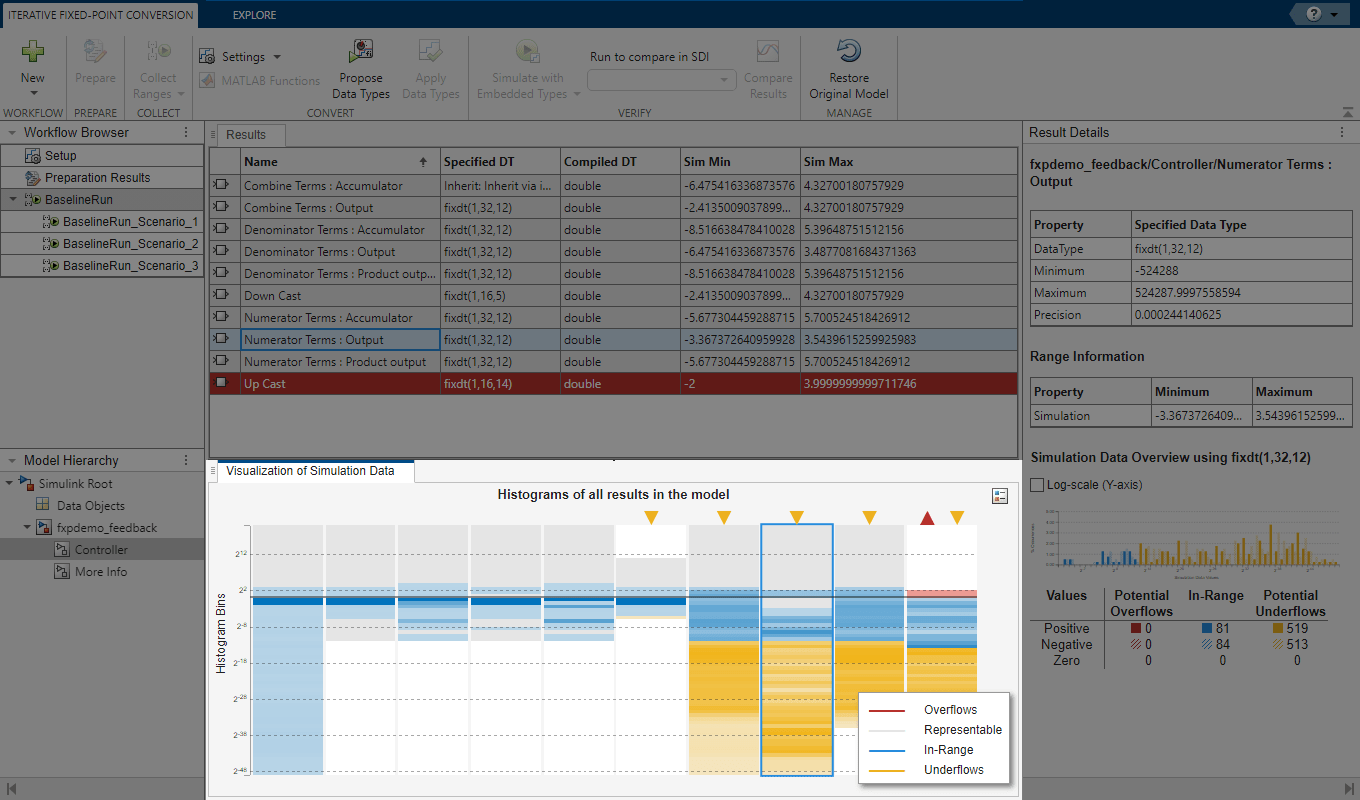Select Combine Terms : Accumulator row
The width and height of the screenshot is (1360, 800).
click(x=613, y=186)
